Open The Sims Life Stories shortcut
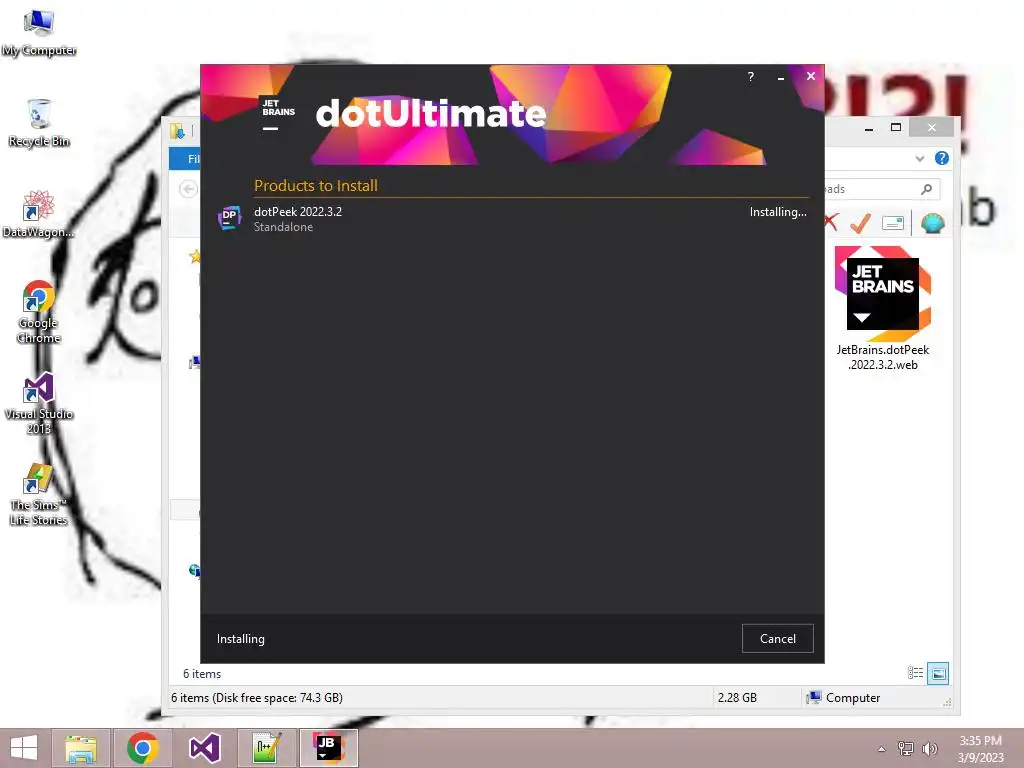This screenshot has width=1024, height=768. pos(39,494)
